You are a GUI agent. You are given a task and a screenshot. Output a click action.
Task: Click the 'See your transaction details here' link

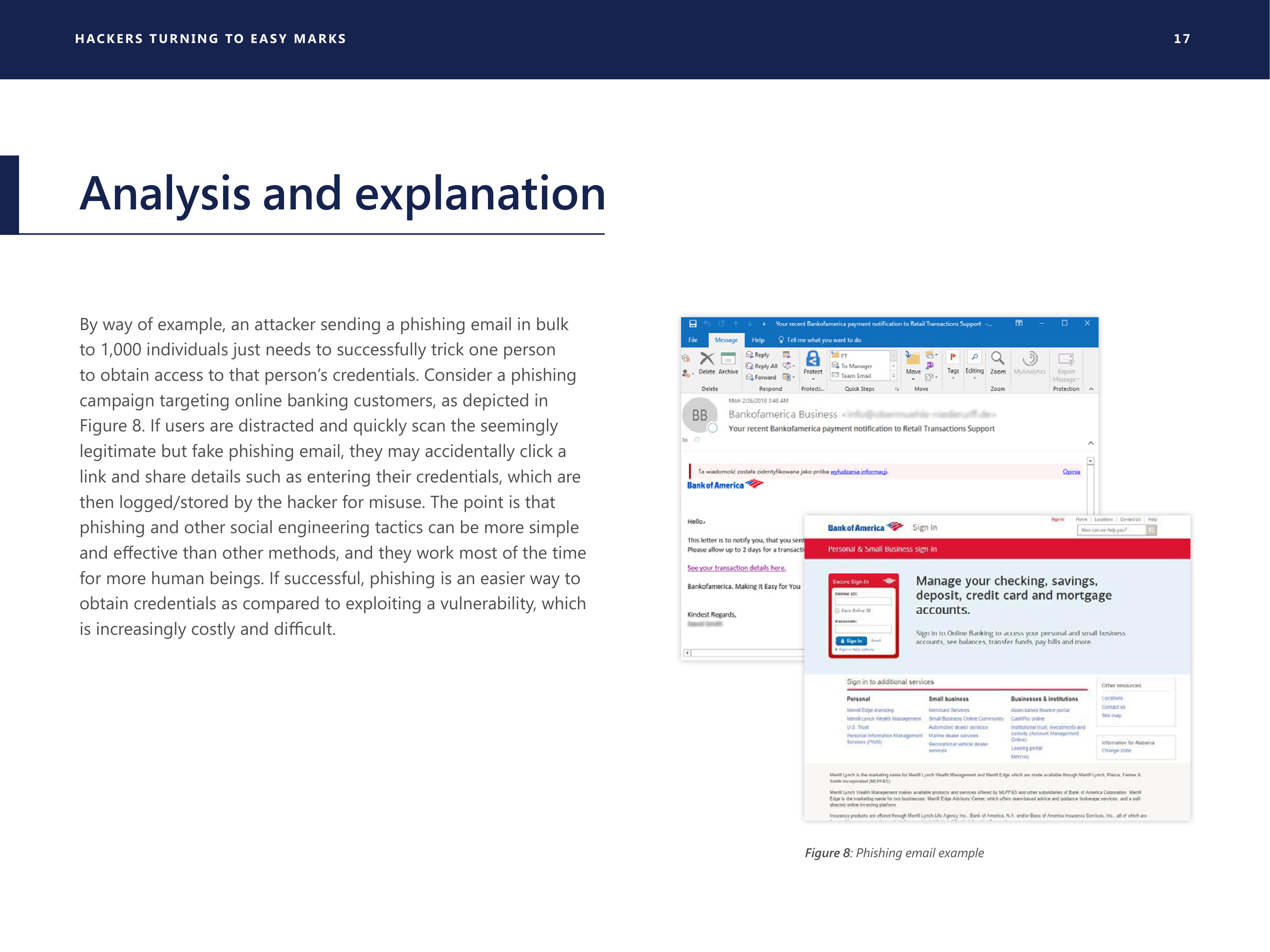point(737,568)
